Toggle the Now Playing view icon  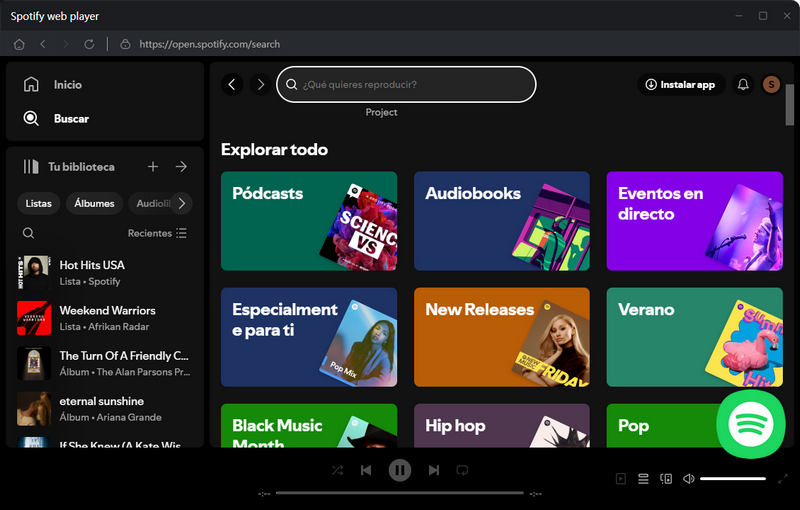pyautogui.click(x=621, y=478)
